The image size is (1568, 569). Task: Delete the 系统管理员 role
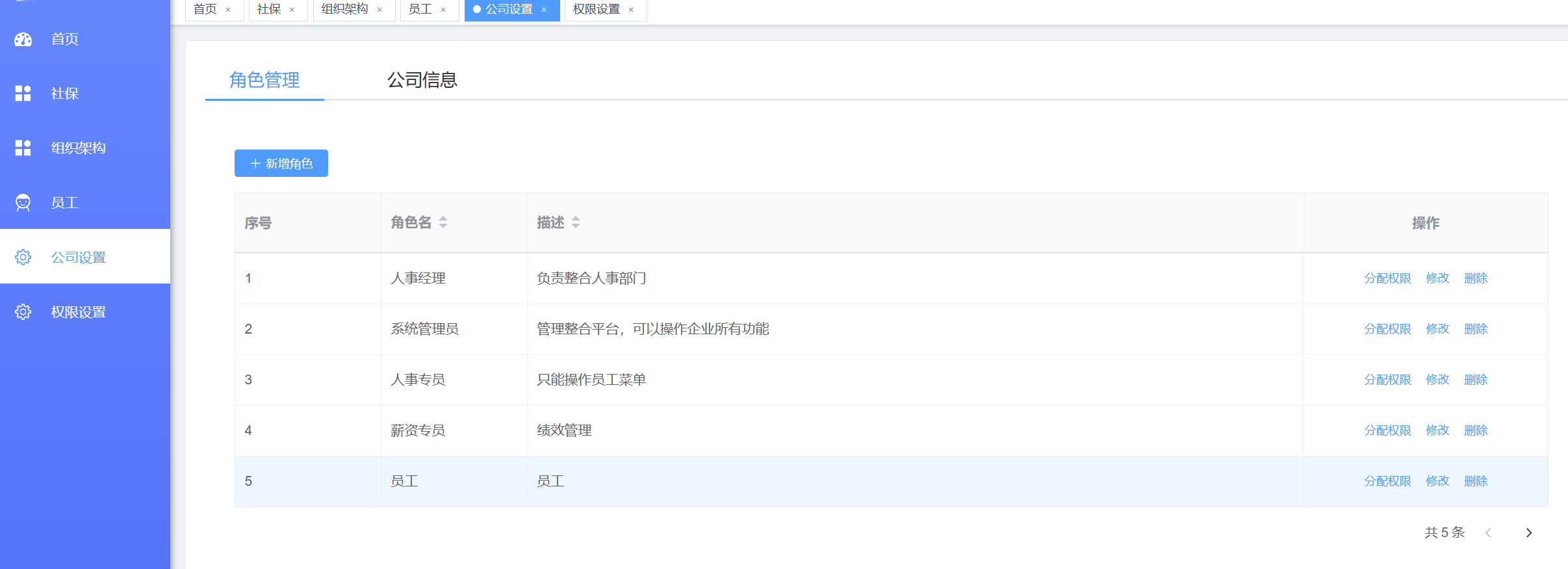(x=1476, y=329)
